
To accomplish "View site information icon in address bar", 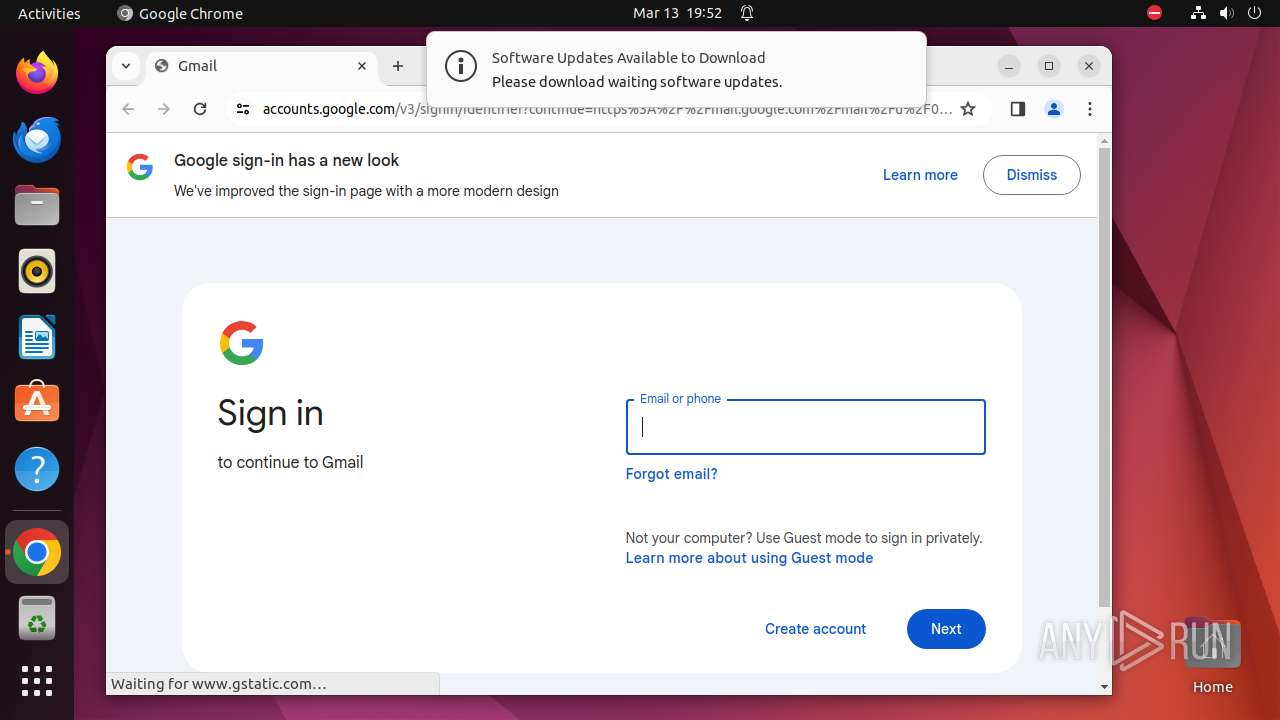I will coord(242,109).
